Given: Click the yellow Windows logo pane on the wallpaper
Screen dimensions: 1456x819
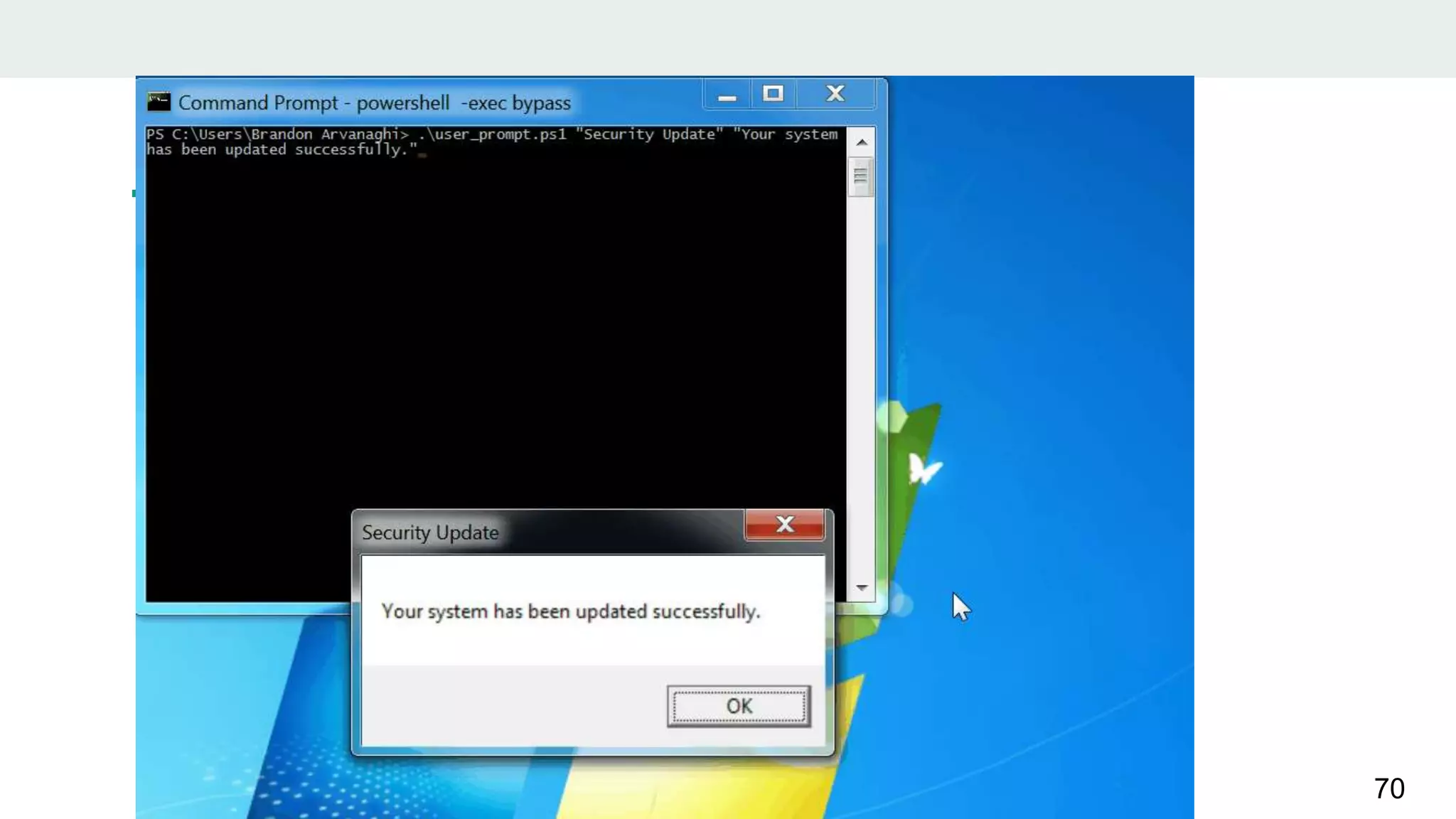Looking at the screenshot, I should coord(711,793).
